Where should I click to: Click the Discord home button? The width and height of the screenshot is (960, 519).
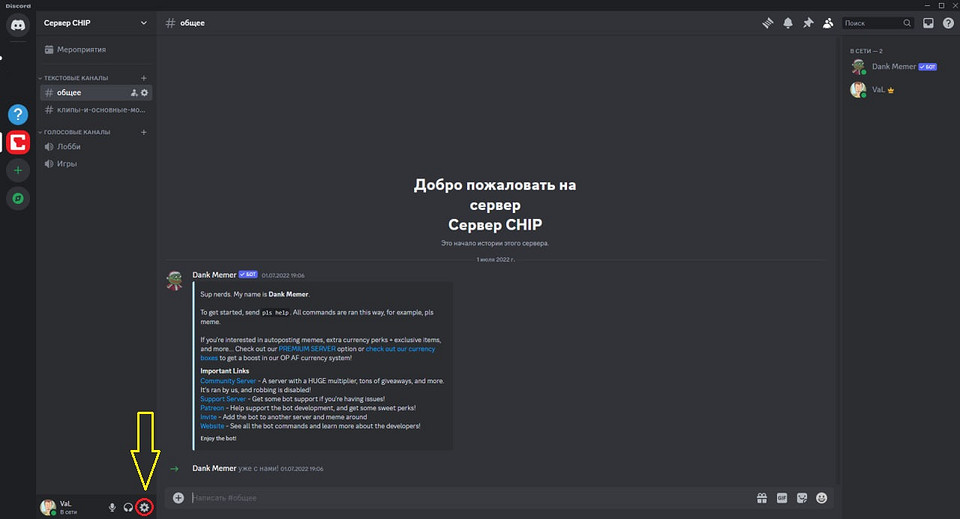pos(17,26)
